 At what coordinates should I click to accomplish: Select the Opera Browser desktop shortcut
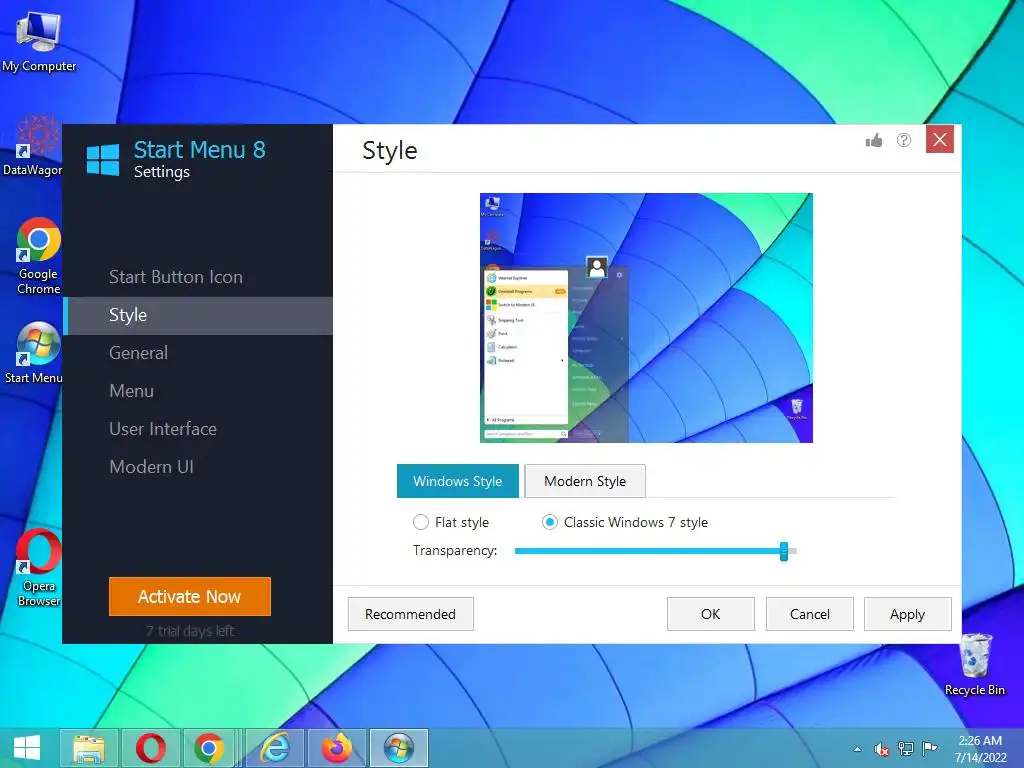tap(39, 568)
